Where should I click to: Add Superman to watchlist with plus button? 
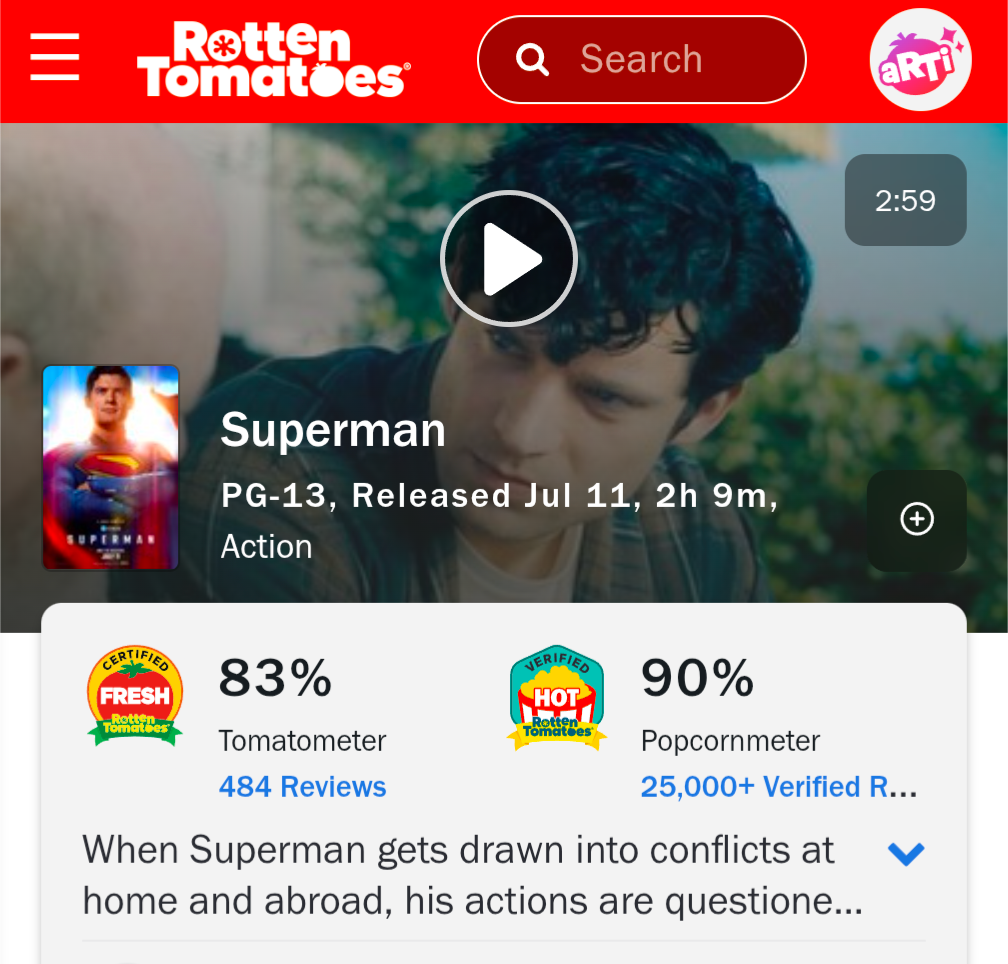[x=917, y=520]
